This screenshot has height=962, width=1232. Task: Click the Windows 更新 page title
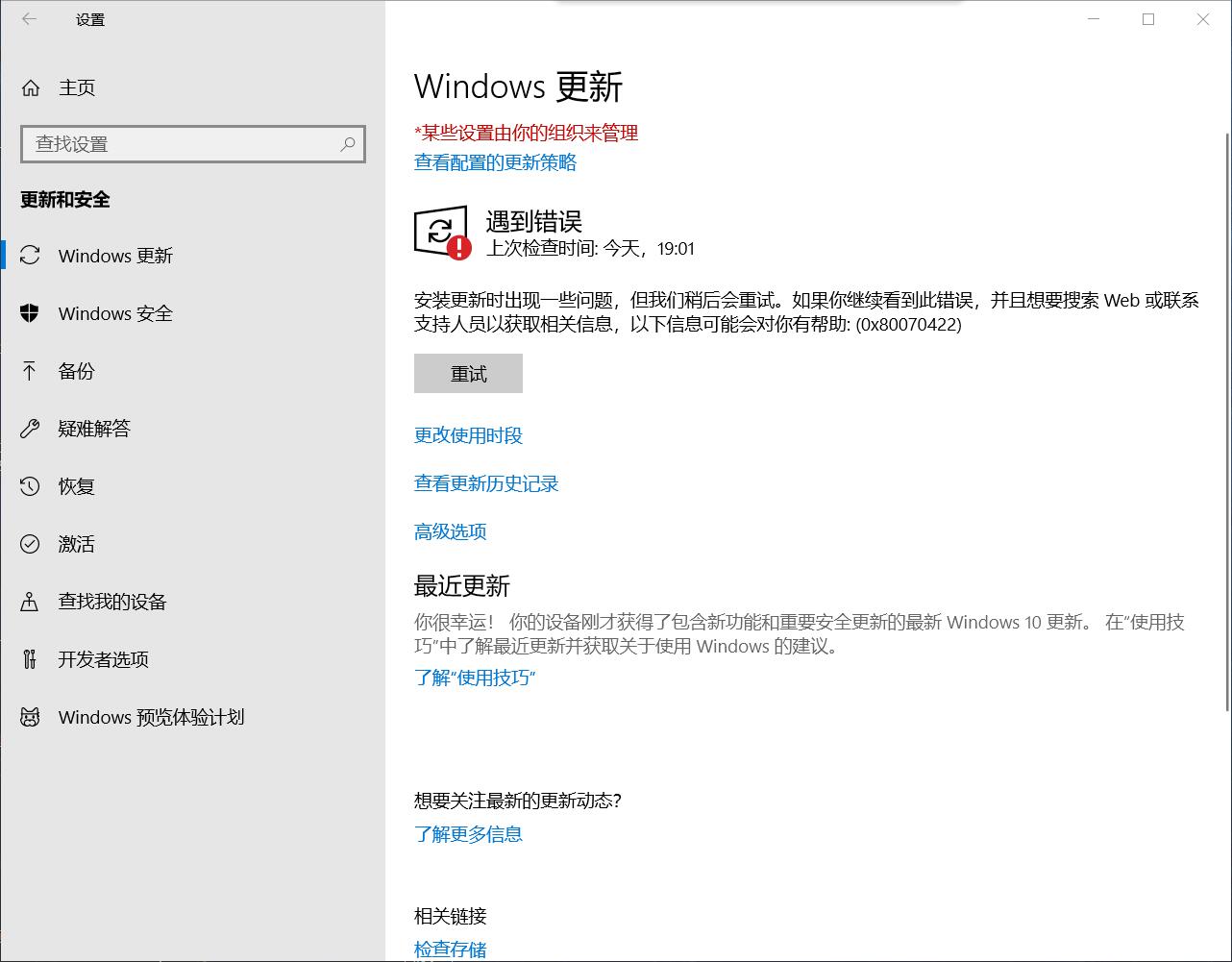coord(519,87)
